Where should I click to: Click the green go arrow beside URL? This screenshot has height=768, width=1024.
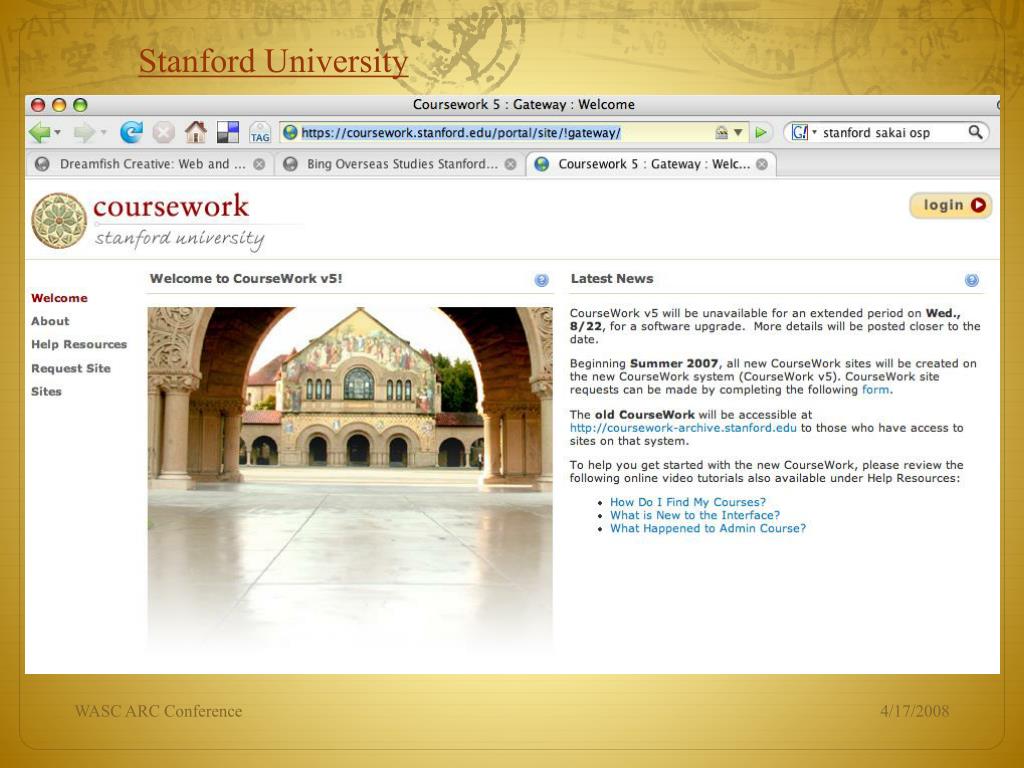(x=761, y=133)
